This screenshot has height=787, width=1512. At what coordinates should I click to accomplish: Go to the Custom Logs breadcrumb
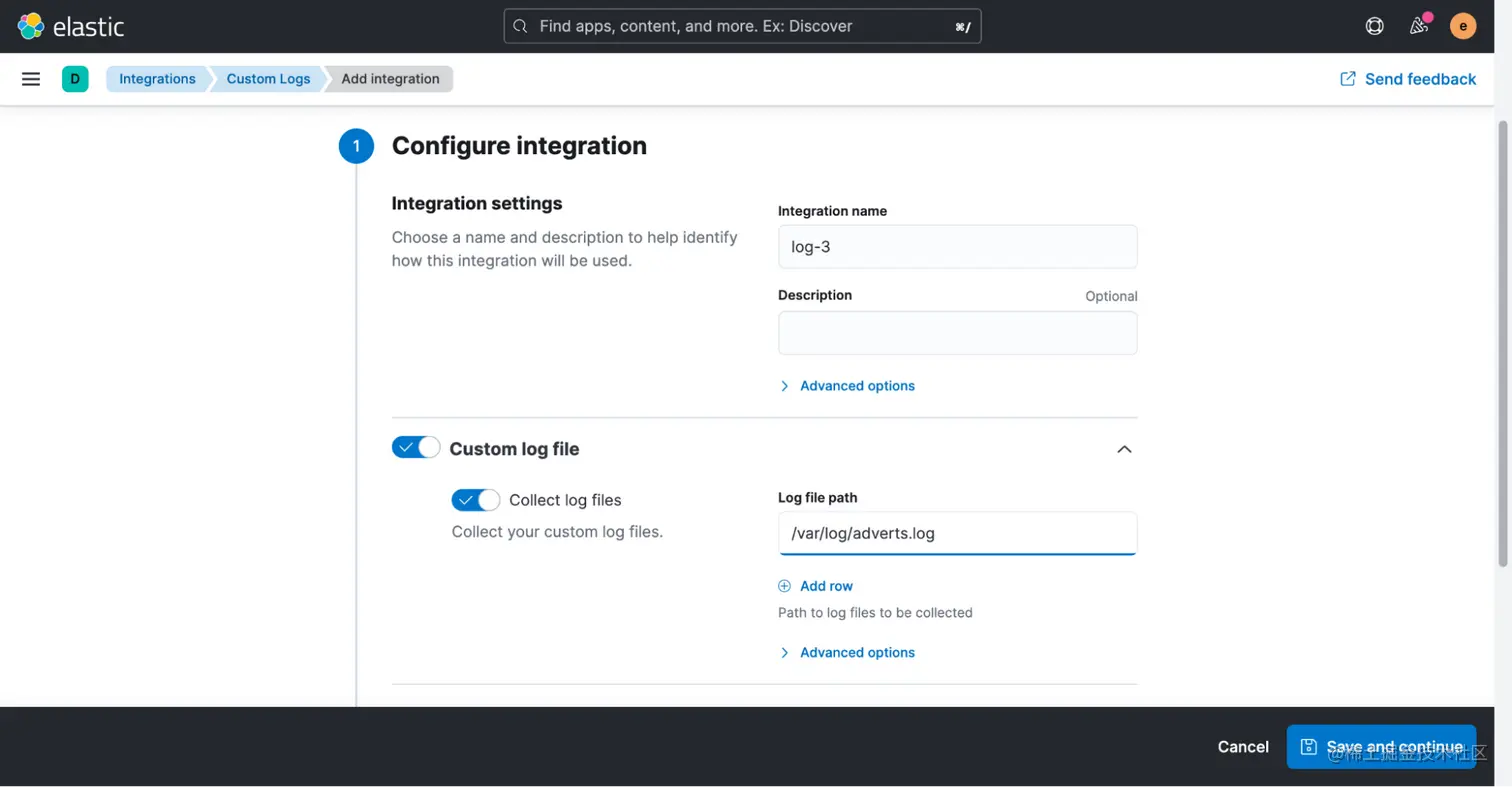[268, 79]
